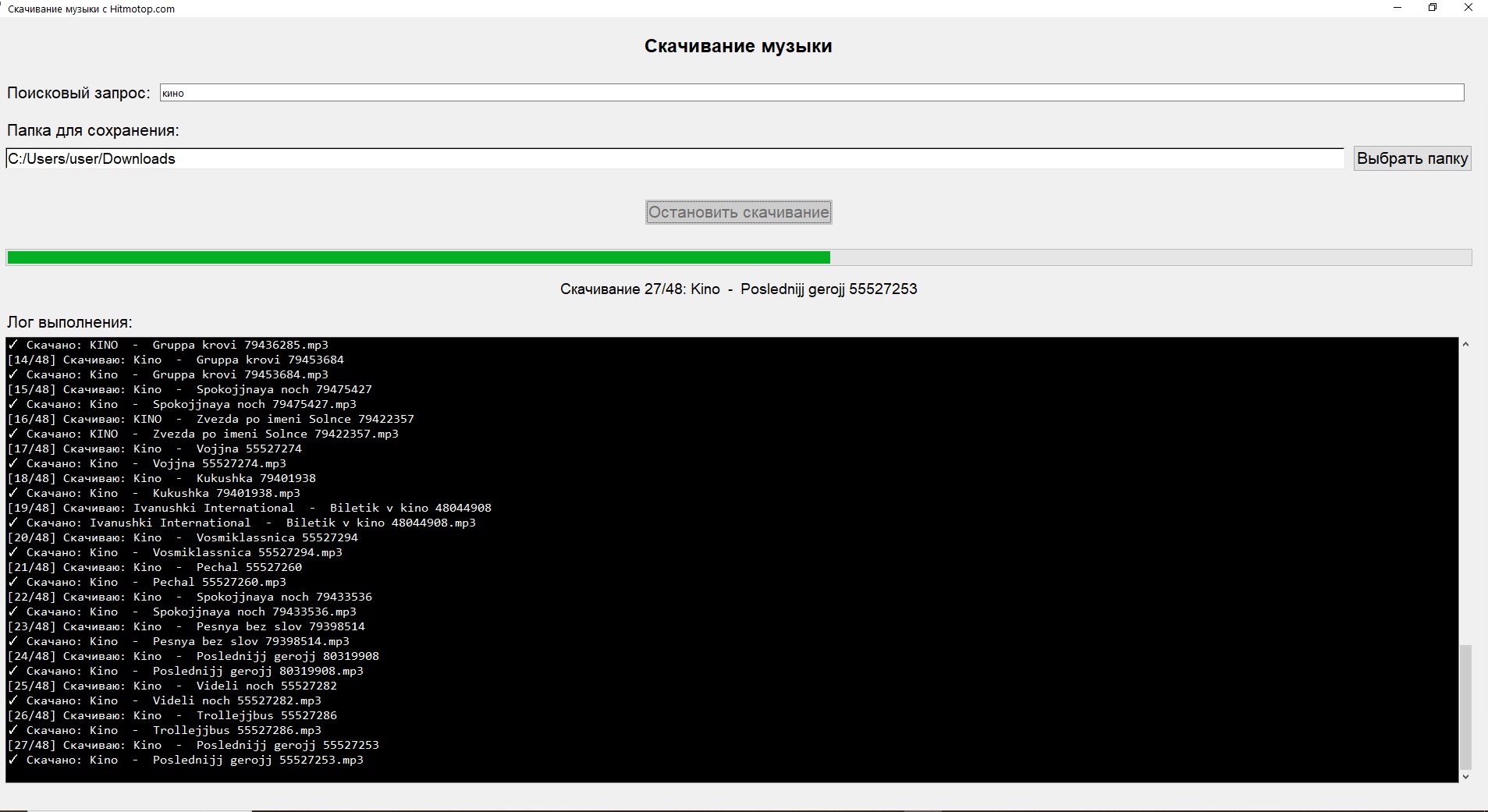Screen dimensions: 1488x812
Task: Click log line '[18/48] Скачиваю: Kino - Kukushka 79401938'
Action: tap(162, 478)
